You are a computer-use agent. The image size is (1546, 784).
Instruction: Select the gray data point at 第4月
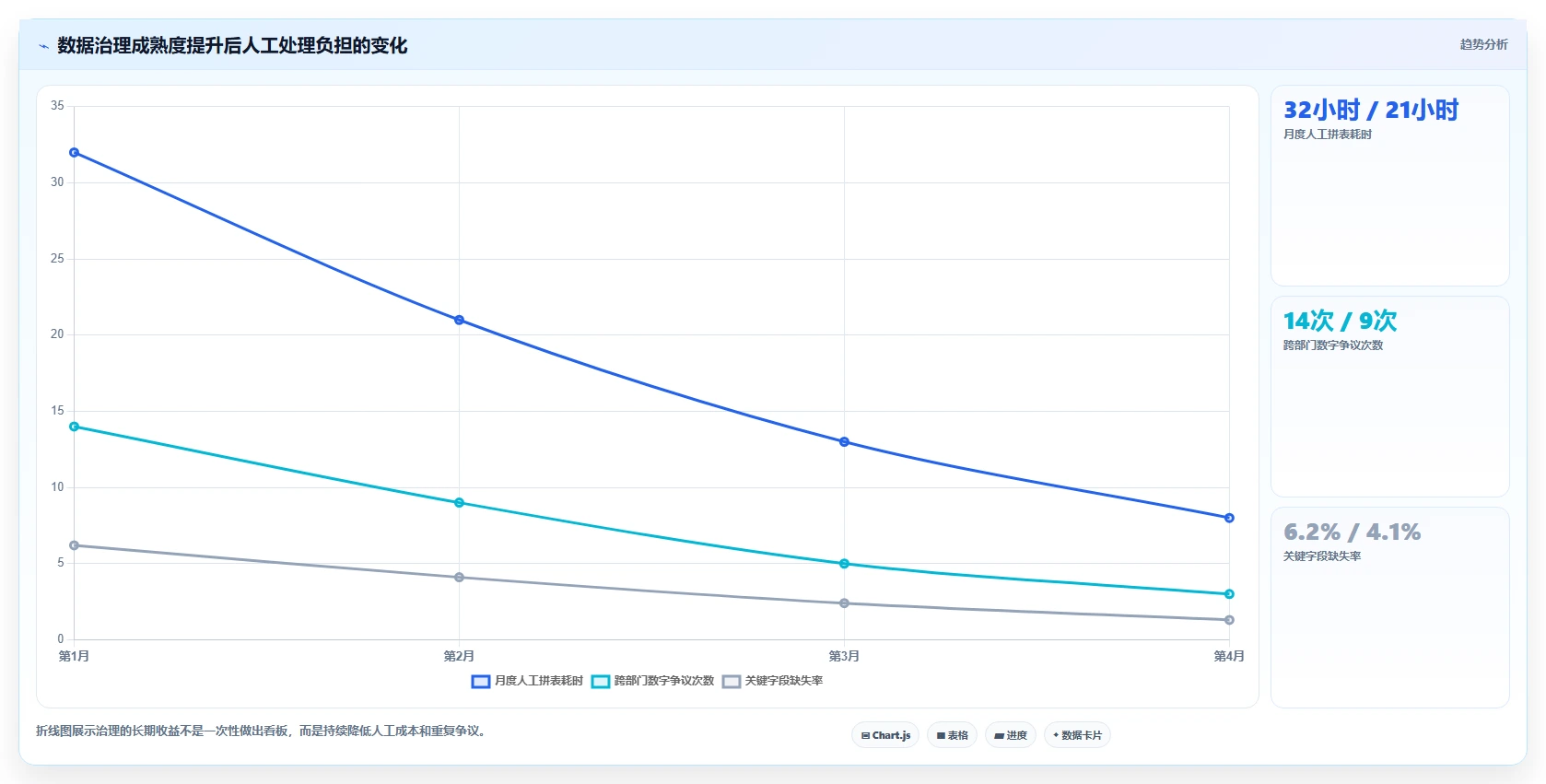(x=1229, y=620)
